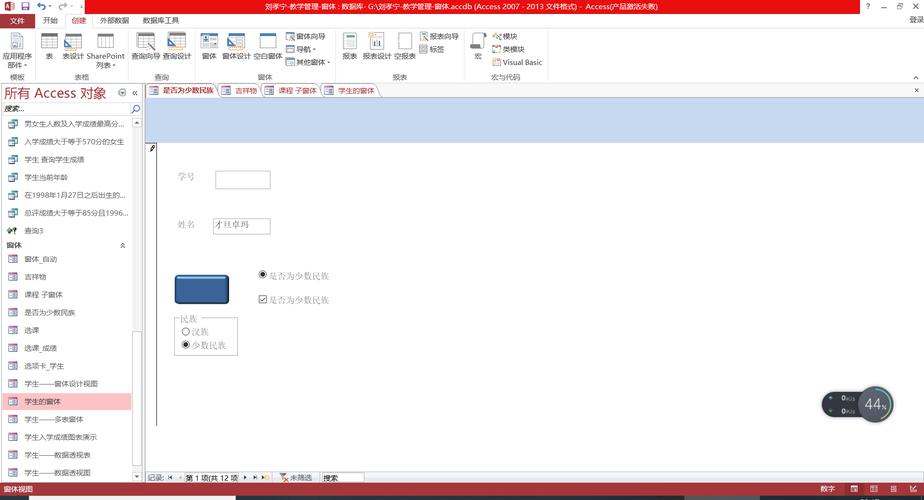The width and height of the screenshot is (924, 500).
Task: Click the 学号 text field
Action: click(x=242, y=180)
